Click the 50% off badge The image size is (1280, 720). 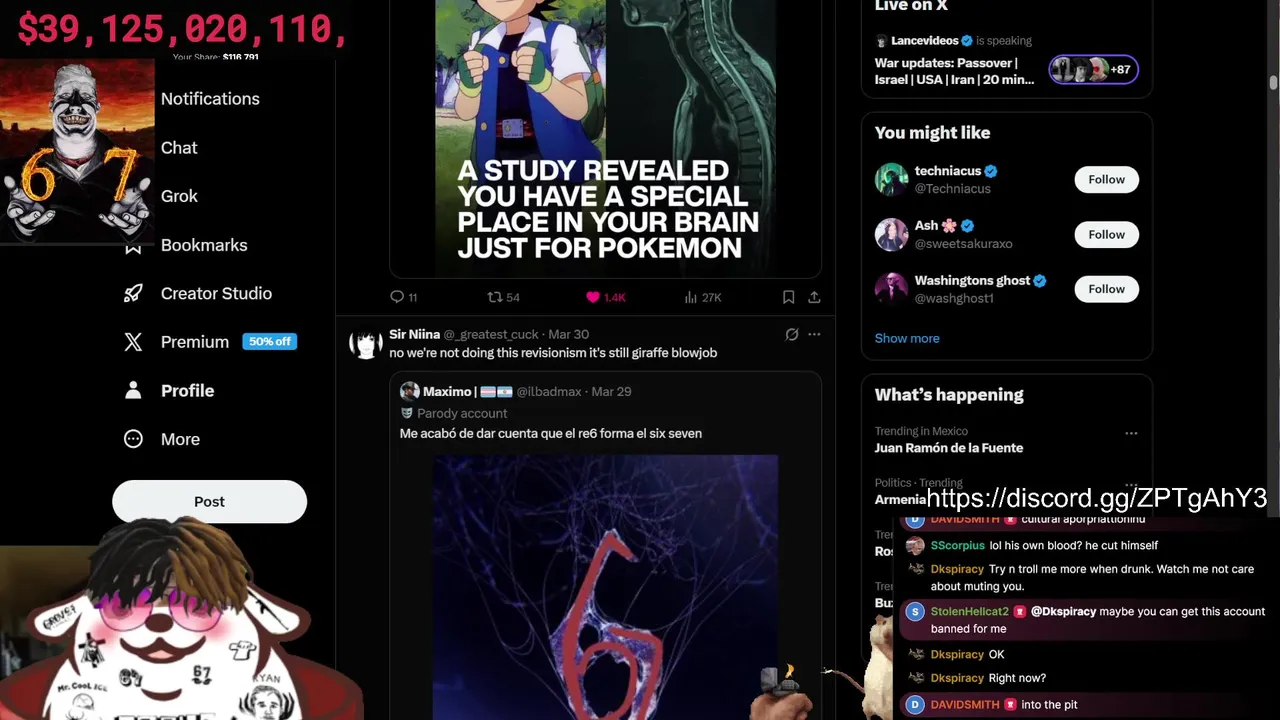point(269,342)
